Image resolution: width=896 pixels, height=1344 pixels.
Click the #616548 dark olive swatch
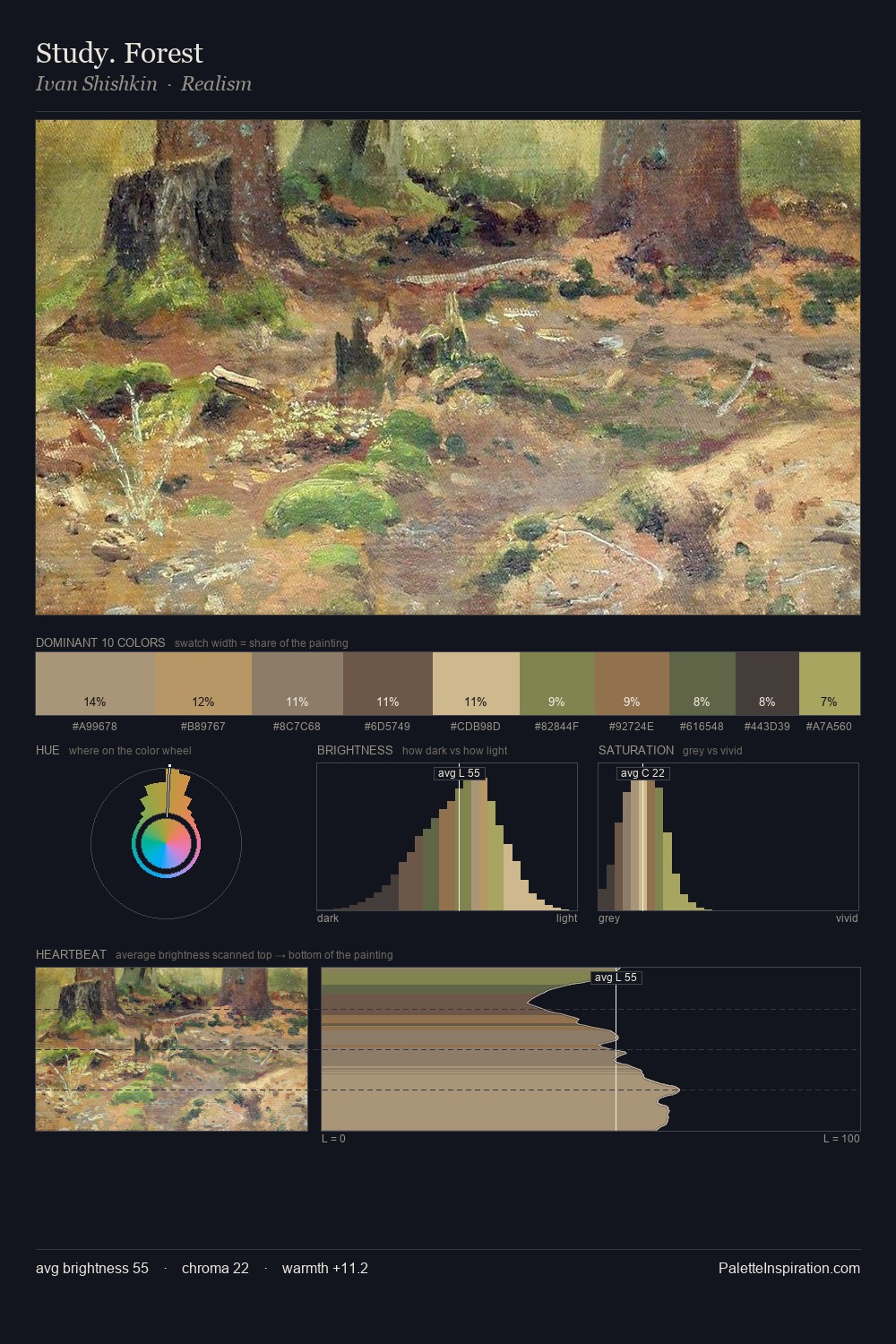(x=702, y=684)
